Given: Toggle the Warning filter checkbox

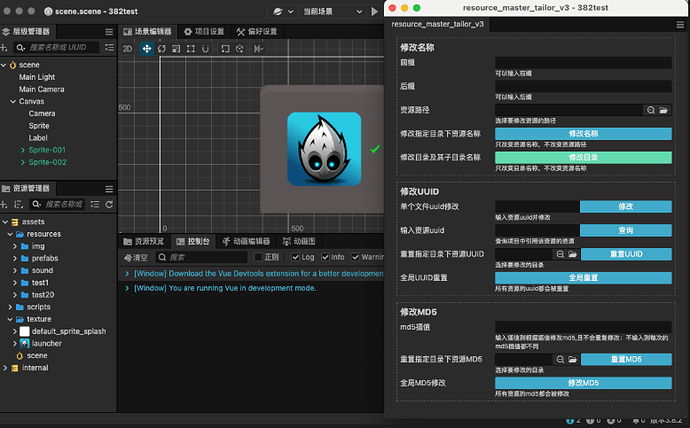Looking at the screenshot, I should 355,257.
